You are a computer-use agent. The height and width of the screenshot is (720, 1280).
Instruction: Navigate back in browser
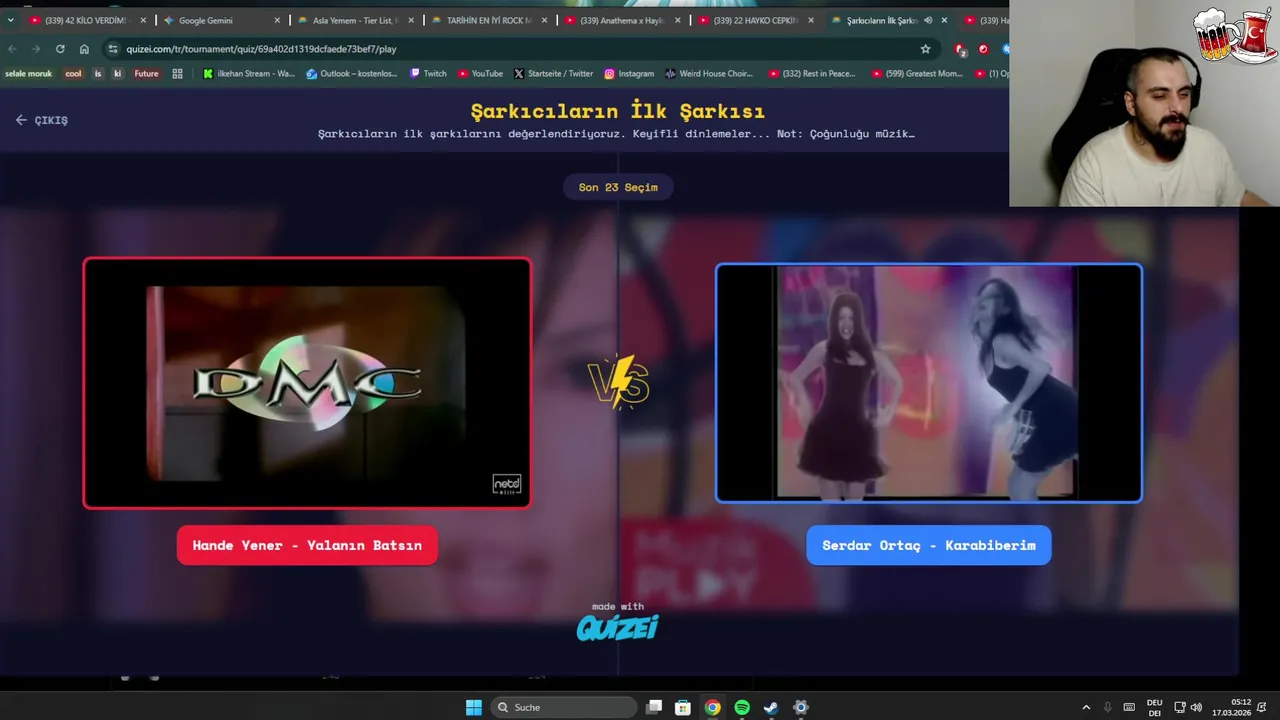pos(12,49)
